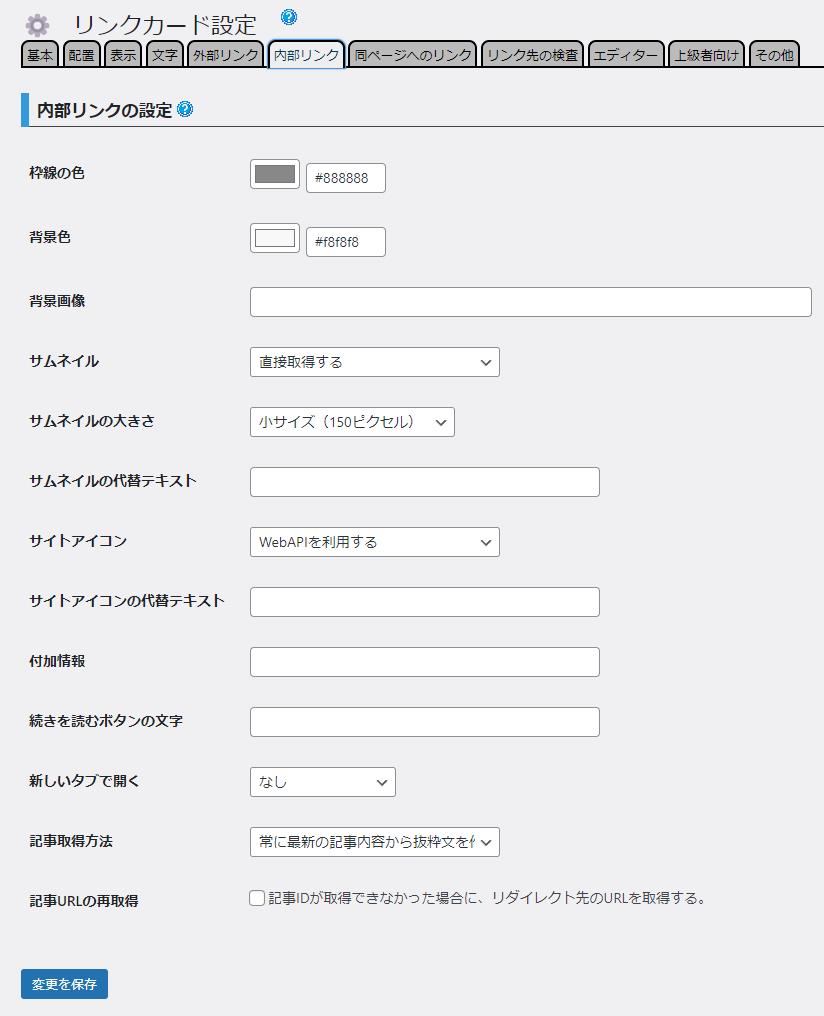Click the 続きを読むボタンの文字 text field
Image resolution: width=824 pixels, height=1016 pixels.
424,722
